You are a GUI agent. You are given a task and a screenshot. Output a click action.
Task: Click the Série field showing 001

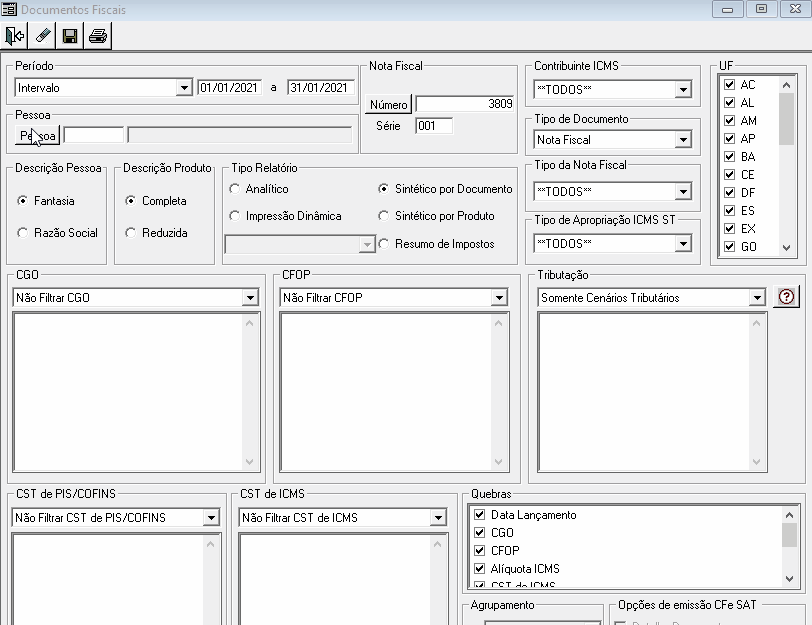click(x=434, y=126)
